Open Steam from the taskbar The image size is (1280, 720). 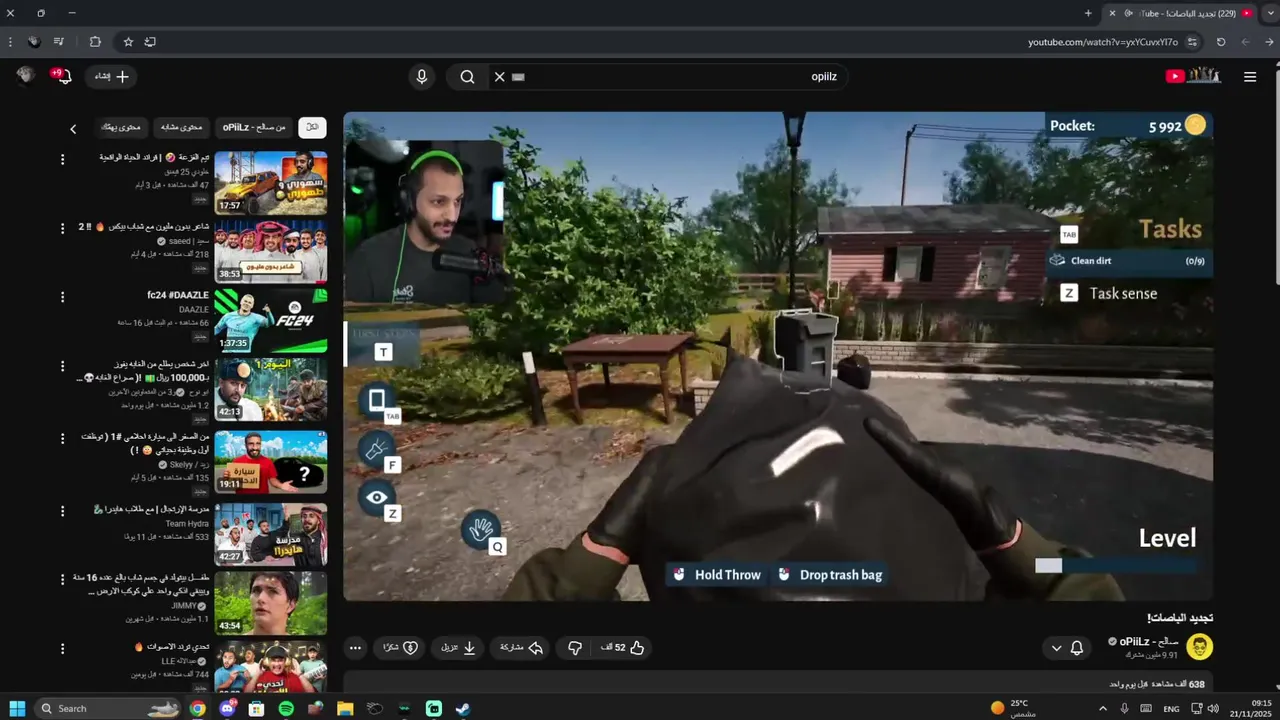click(x=463, y=708)
